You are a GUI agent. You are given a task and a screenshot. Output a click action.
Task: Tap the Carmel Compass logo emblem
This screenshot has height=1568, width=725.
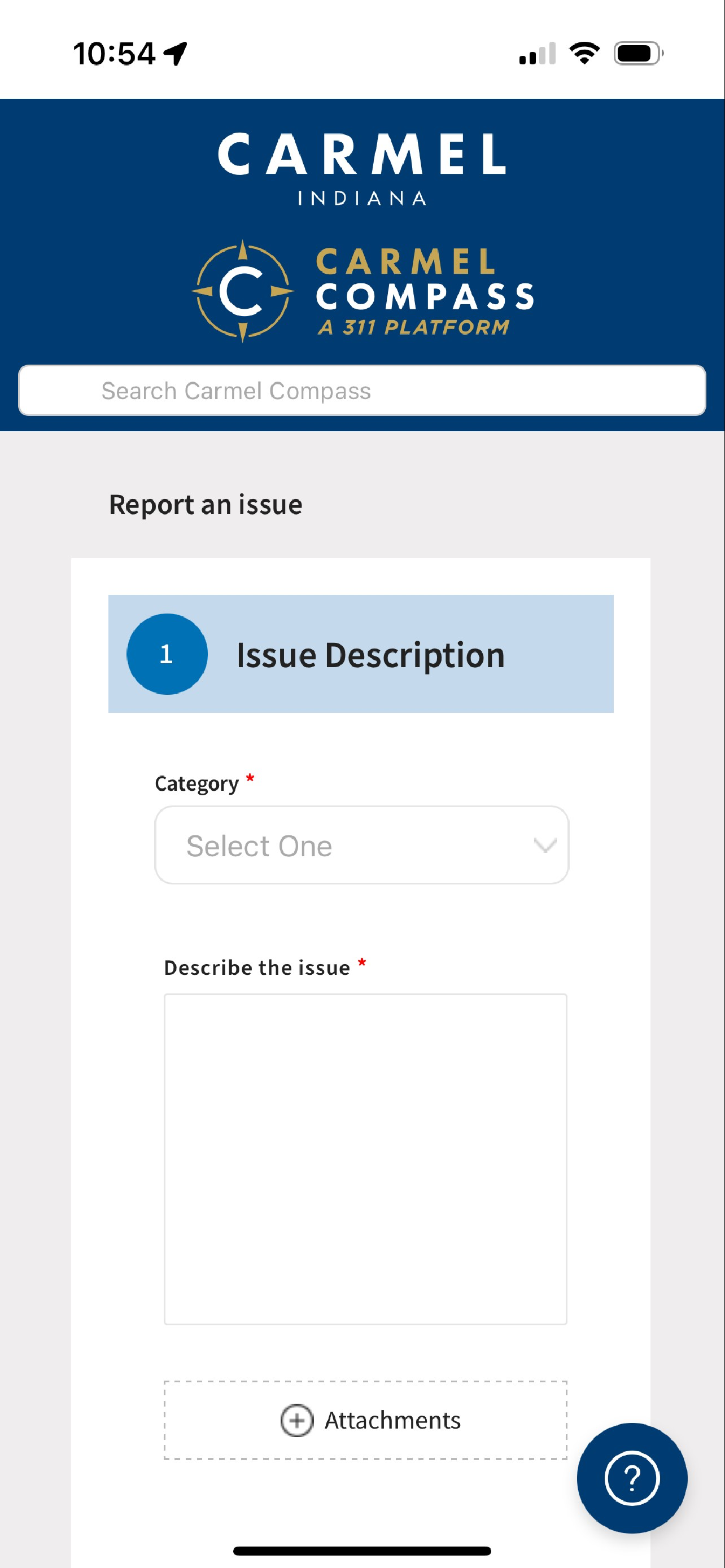[243, 291]
